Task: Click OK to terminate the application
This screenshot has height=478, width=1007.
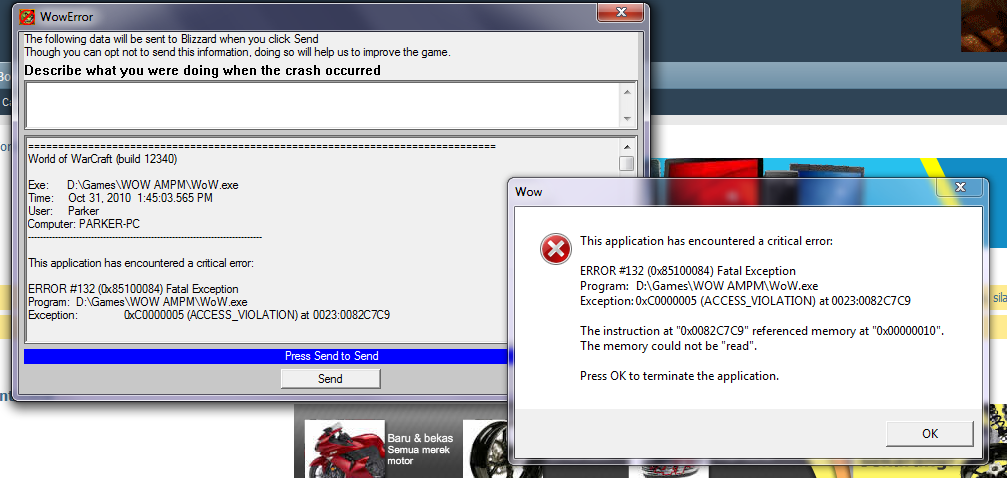Action: (930, 434)
